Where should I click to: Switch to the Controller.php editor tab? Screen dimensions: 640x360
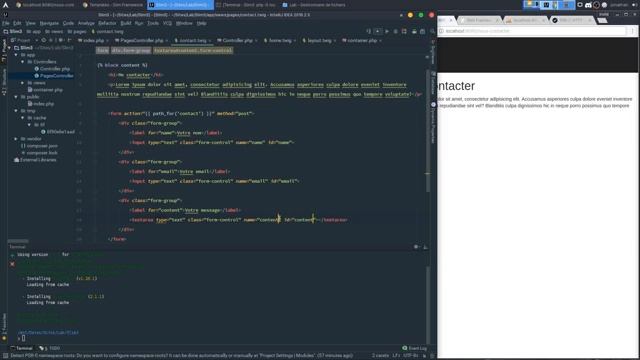tap(237, 40)
